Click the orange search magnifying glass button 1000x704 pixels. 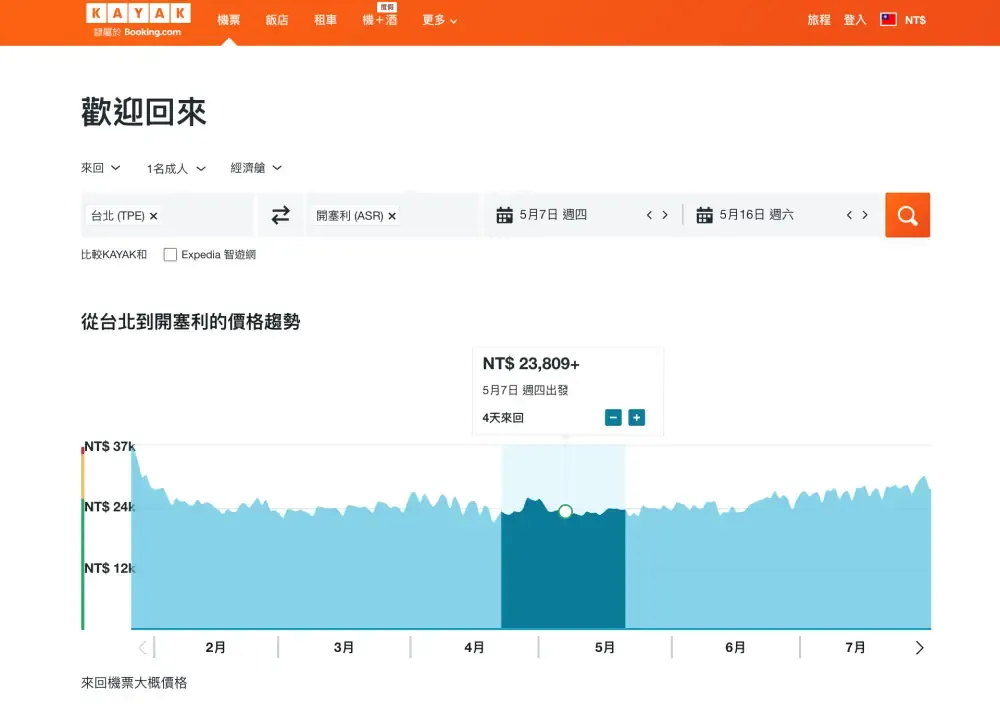(907, 214)
